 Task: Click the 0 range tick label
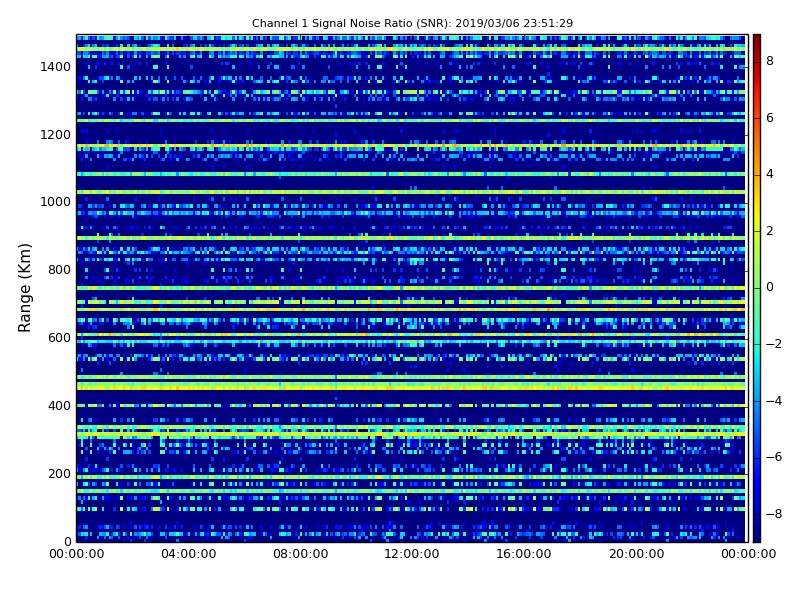pyautogui.click(x=67, y=541)
